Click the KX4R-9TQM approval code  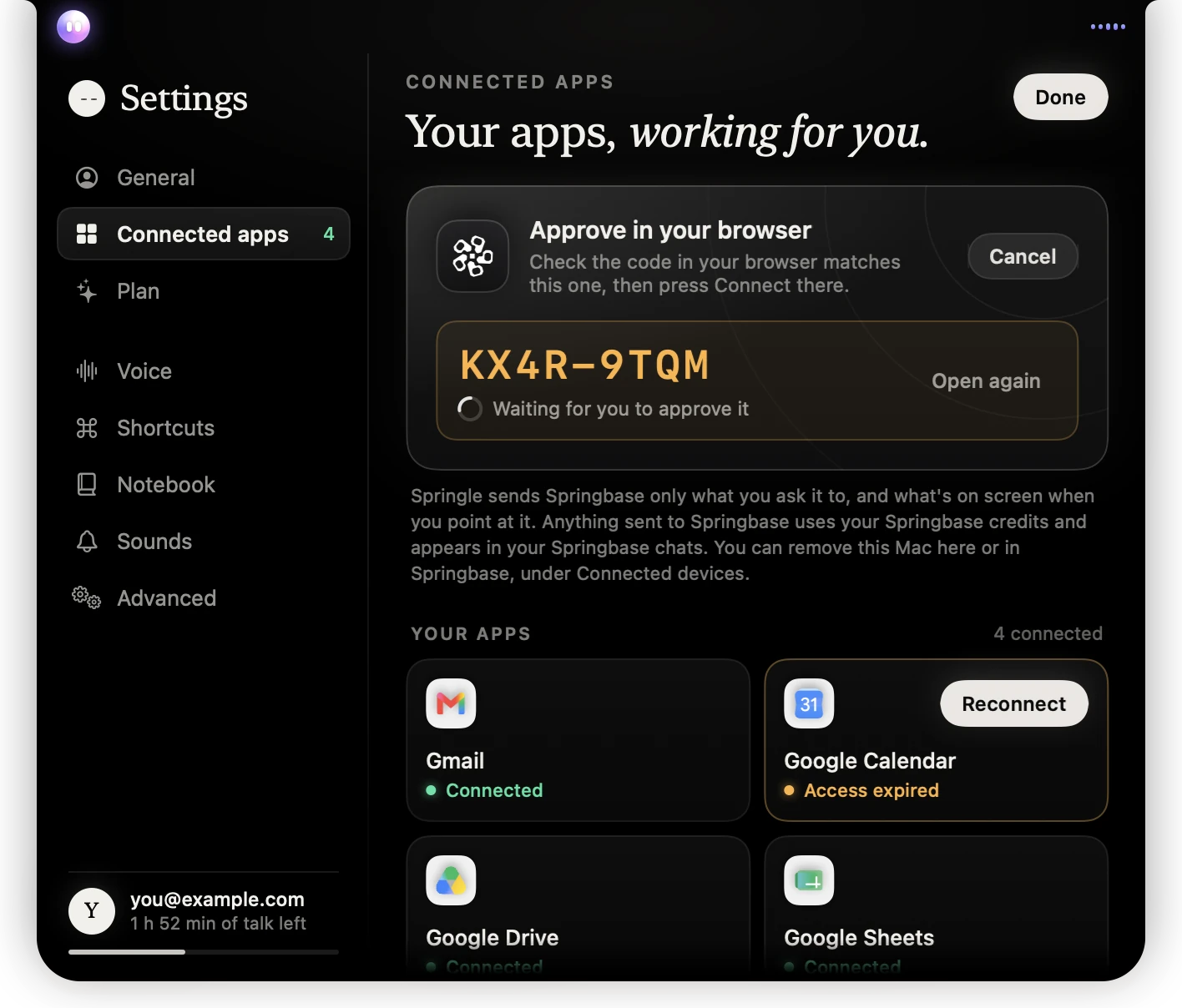point(584,365)
